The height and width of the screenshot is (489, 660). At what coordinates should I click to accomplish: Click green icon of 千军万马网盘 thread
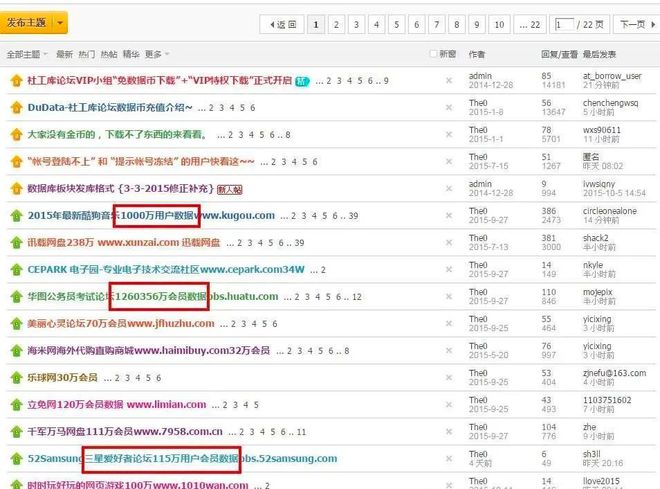[16, 432]
